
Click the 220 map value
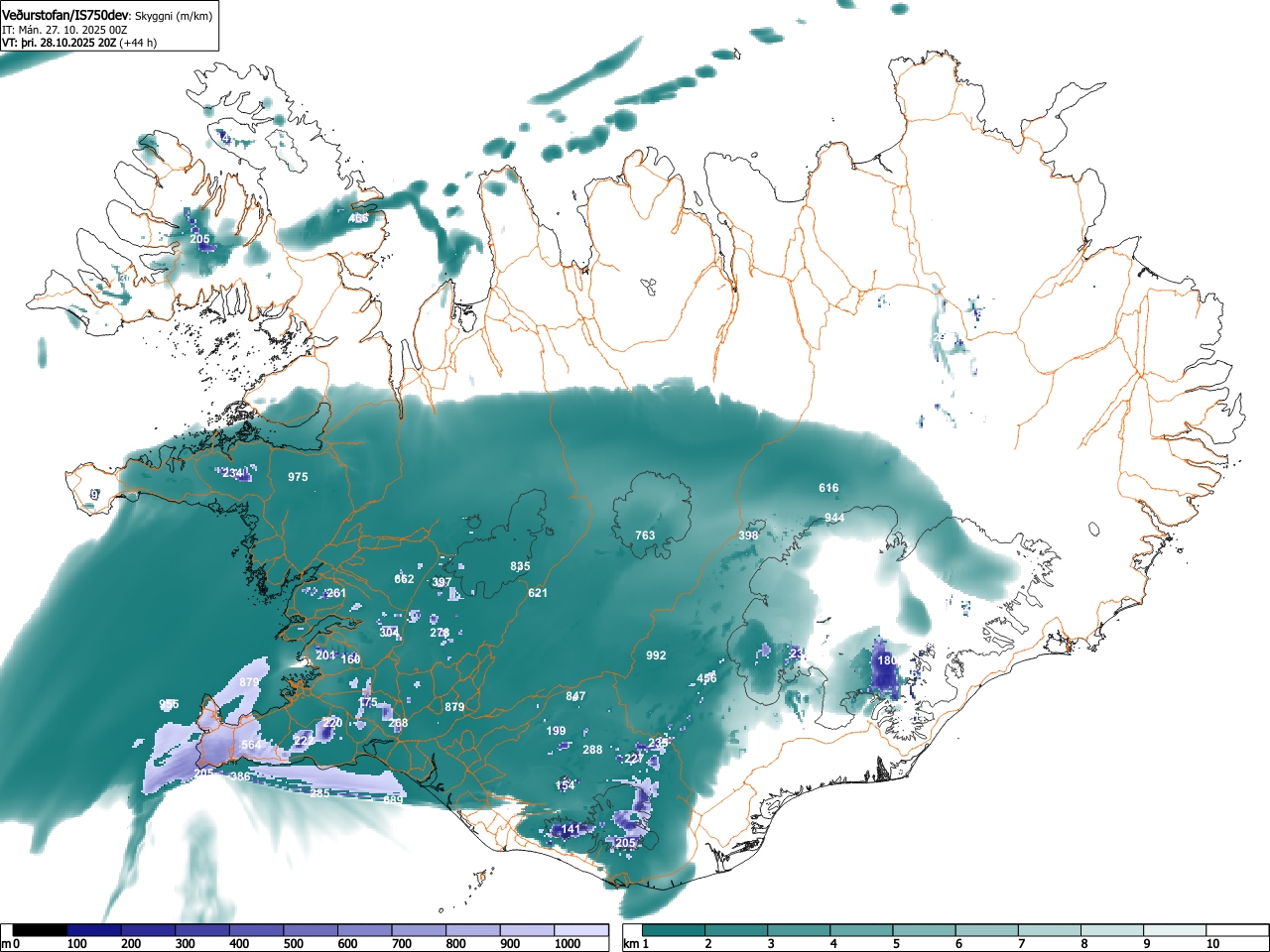coord(332,723)
